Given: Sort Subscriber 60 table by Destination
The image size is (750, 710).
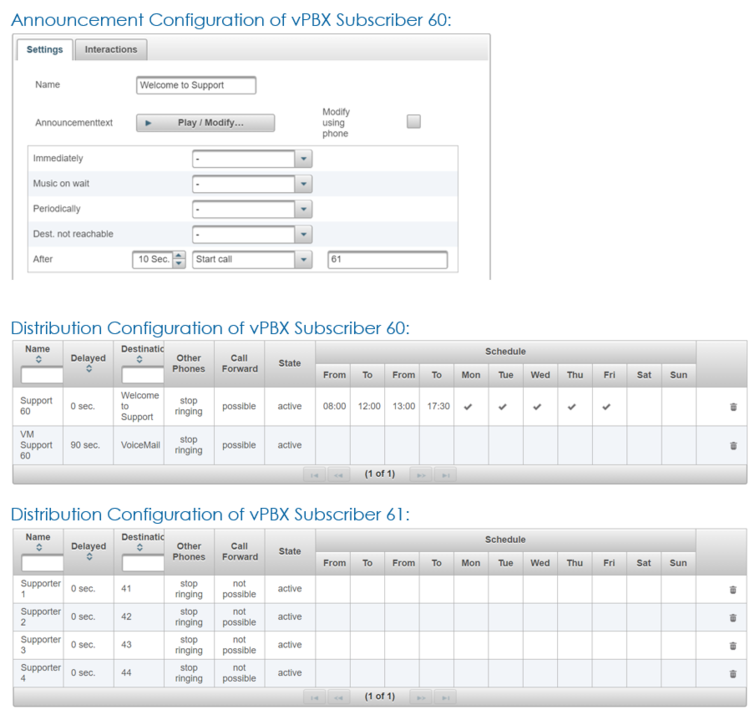Looking at the screenshot, I should (x=140, y=359).
